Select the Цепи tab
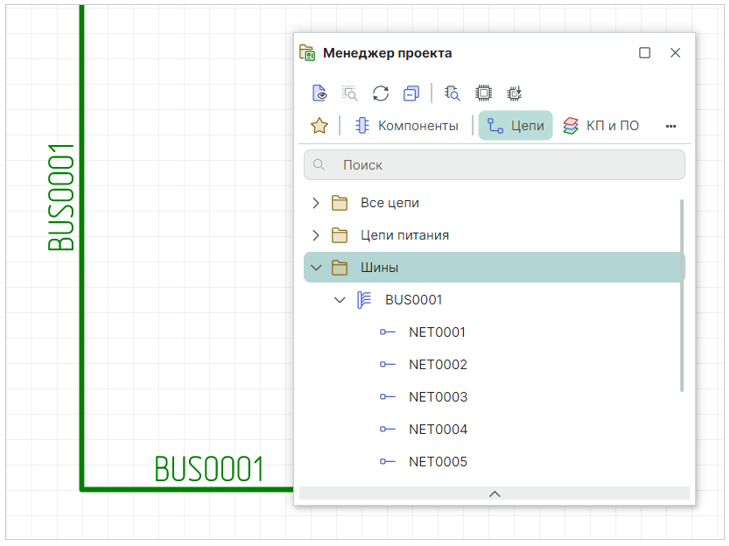 pyautogui.click(x=516, y=126)
